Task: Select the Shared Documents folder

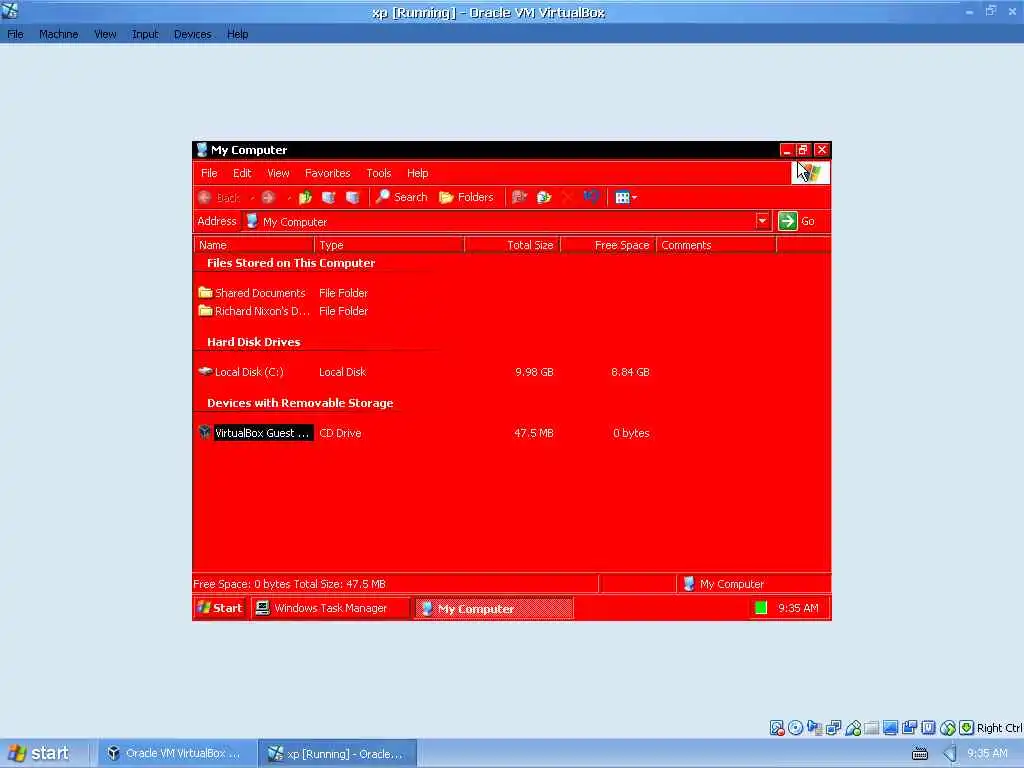Action: (x=252, y=293)
